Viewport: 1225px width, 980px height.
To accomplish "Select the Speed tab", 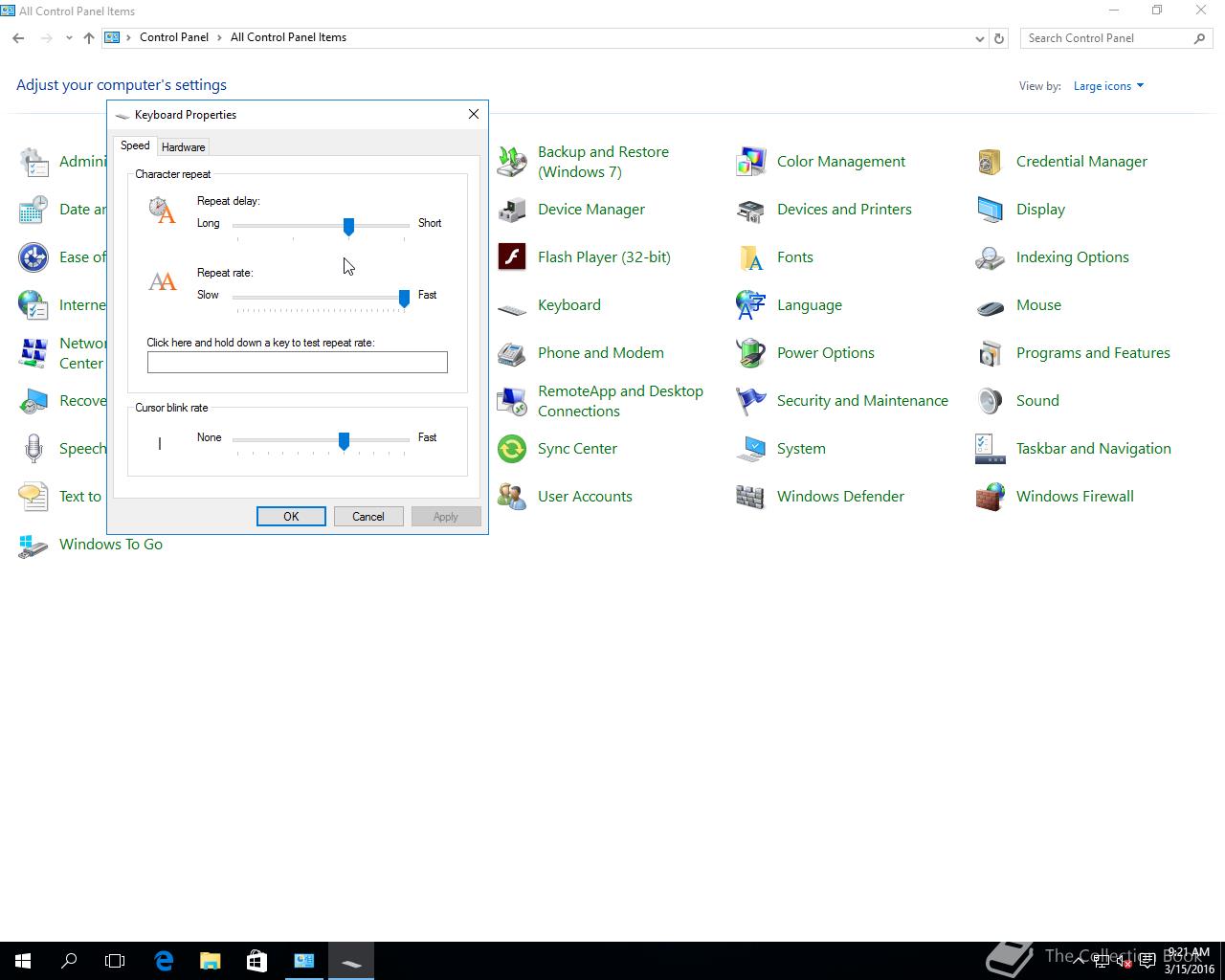I will [135, 145].
